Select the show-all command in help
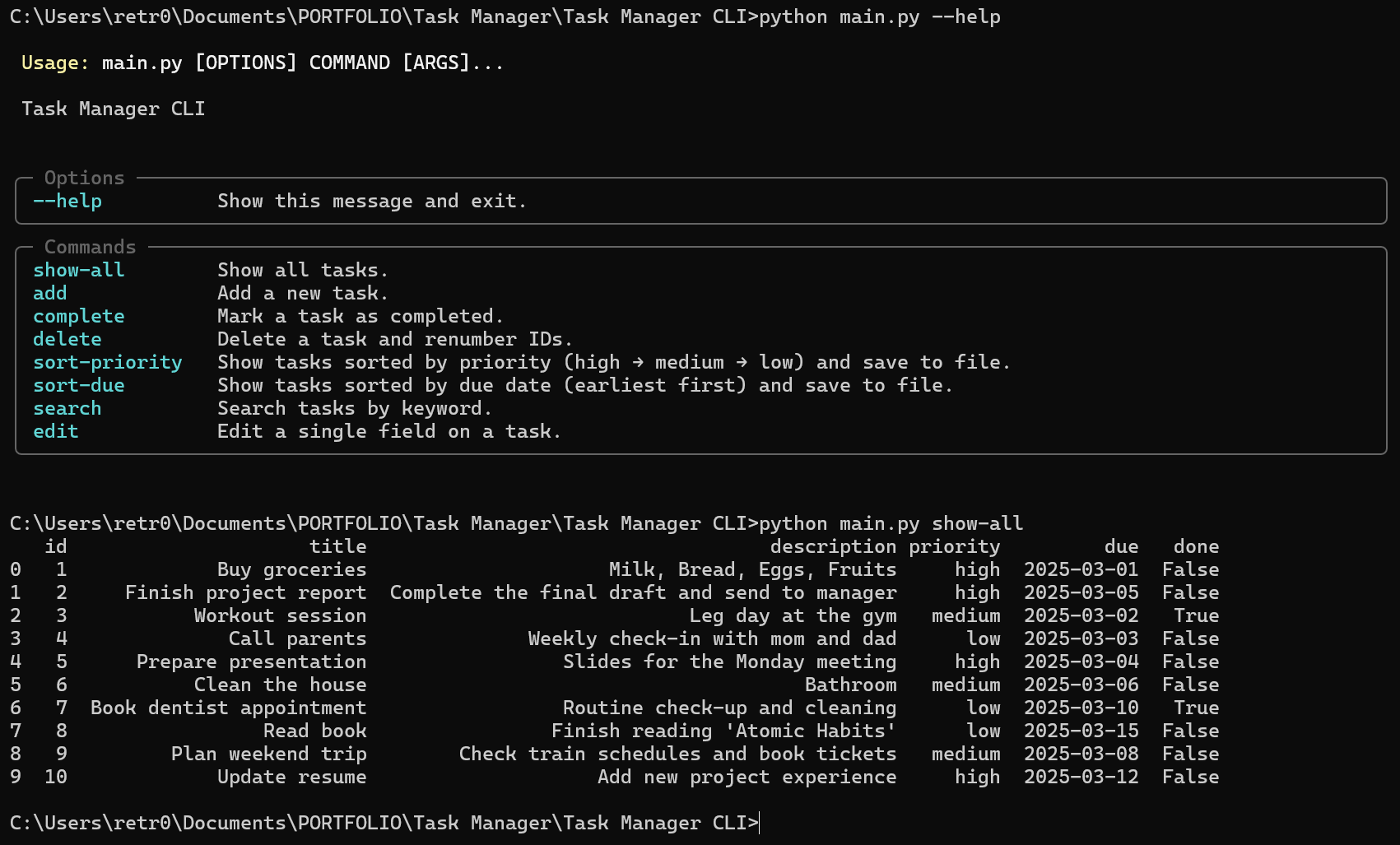The width and height of the screenshot is (1400, 845). coord(78,270)
